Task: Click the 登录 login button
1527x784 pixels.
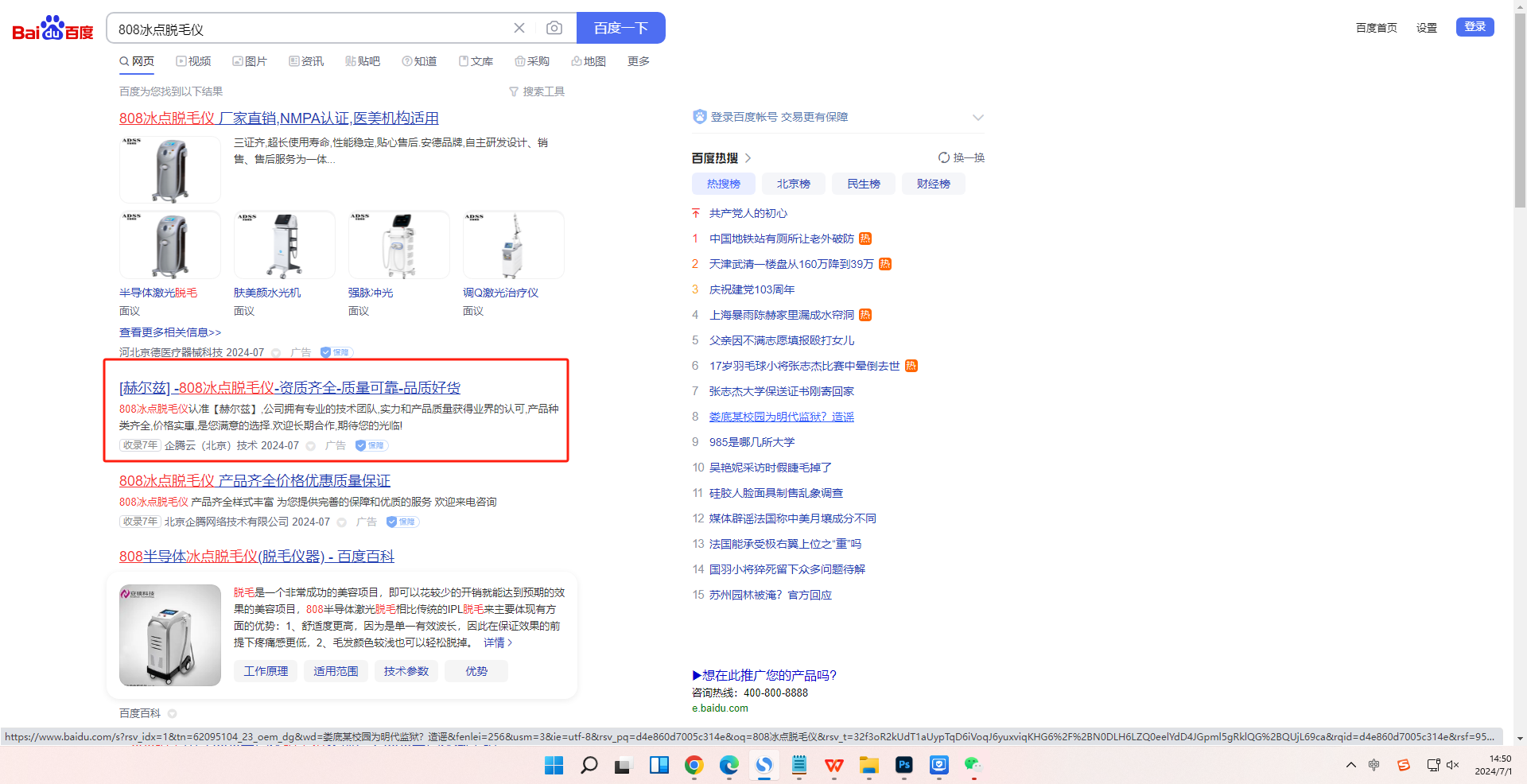Action: tap(1475, 27)
